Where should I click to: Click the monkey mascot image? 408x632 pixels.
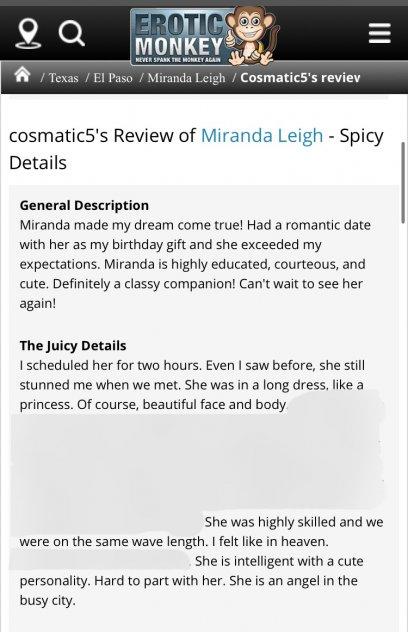[251, 35]
